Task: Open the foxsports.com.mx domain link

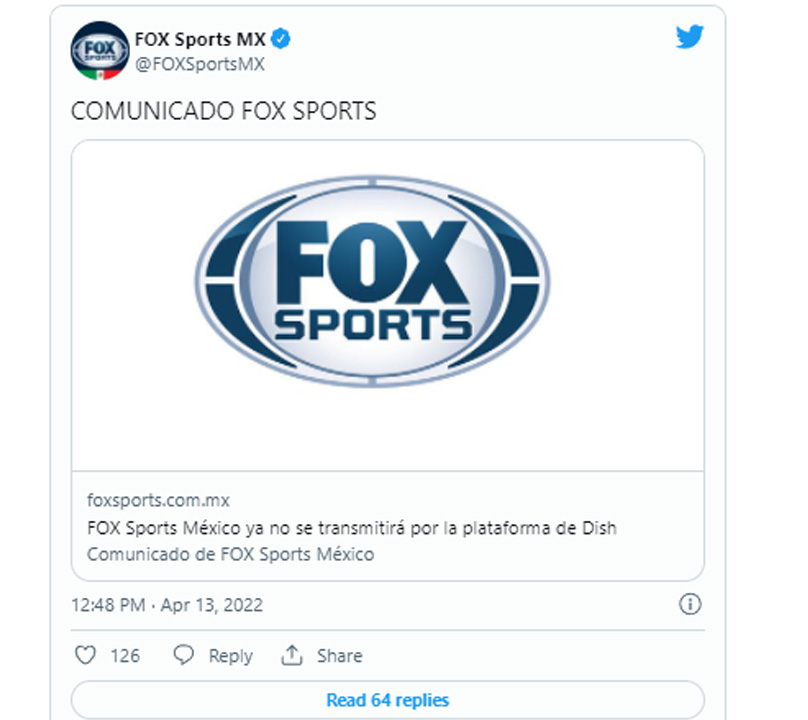Action: point(158,500)
